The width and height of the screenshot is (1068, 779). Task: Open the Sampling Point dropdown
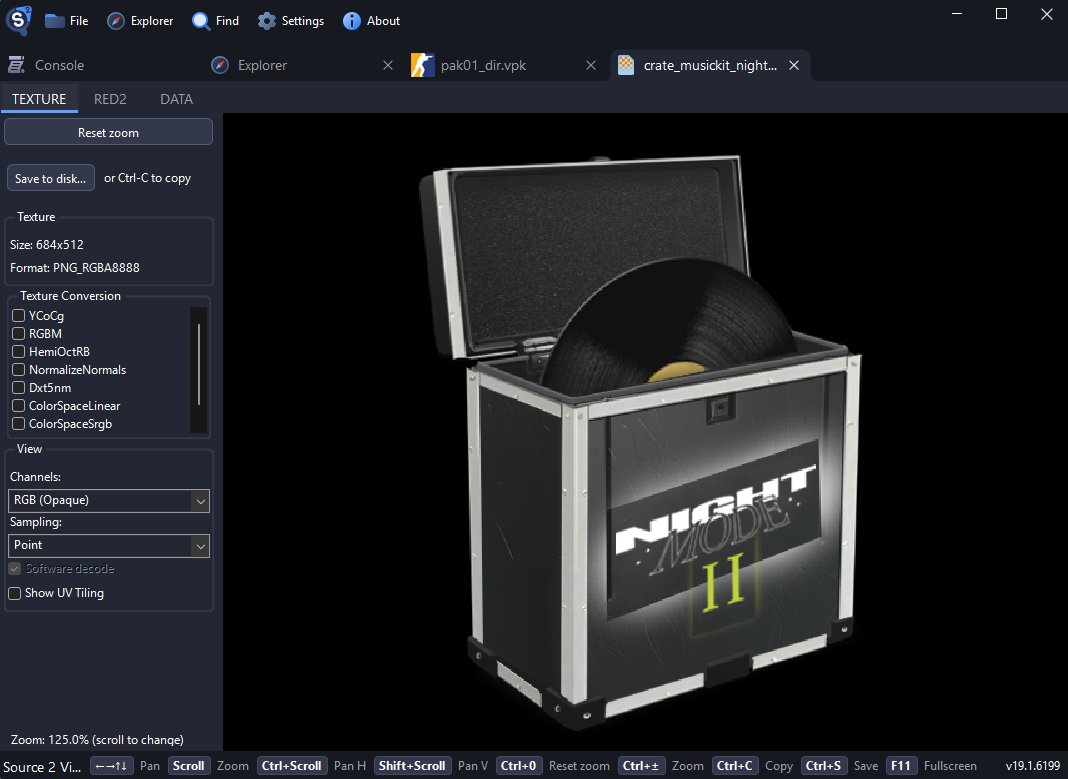109,545
